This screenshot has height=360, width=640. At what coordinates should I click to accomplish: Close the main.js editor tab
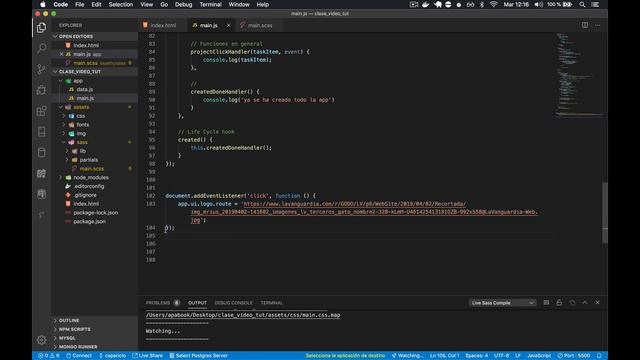click(229, 25)
